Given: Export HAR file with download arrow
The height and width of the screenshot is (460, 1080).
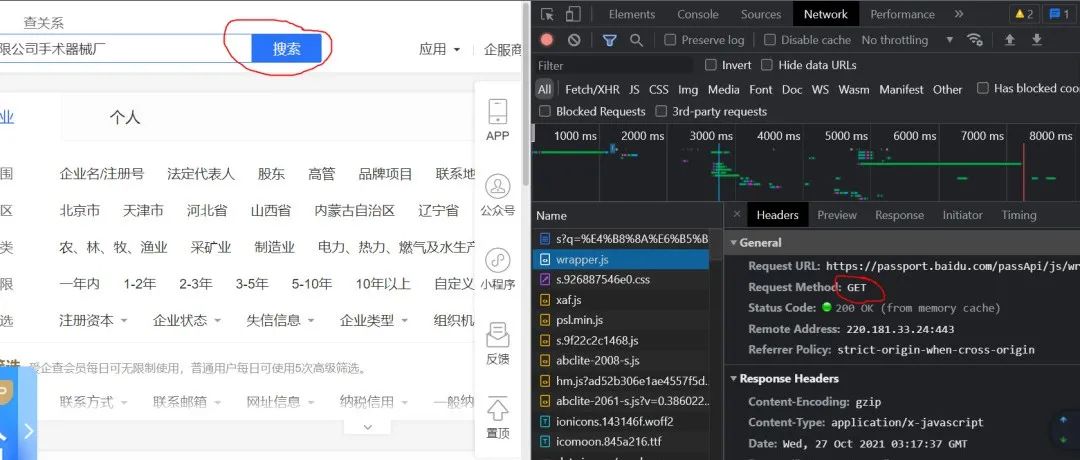Looking at the screenshot, I should 1037,39.
